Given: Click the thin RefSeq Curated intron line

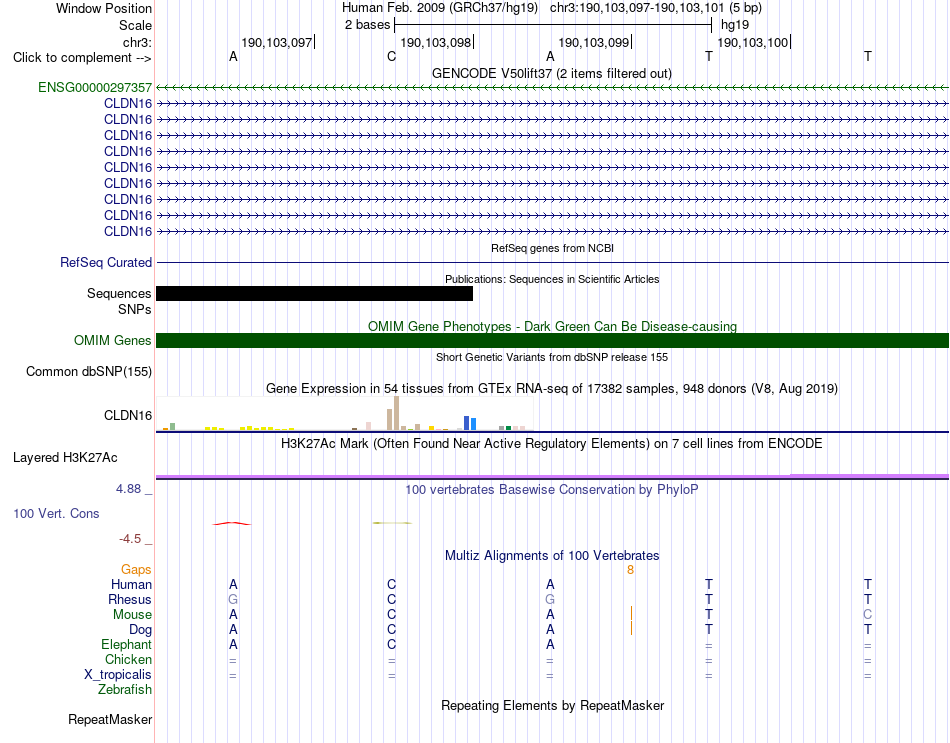Looking at the screenshot, I should (552, 262).
